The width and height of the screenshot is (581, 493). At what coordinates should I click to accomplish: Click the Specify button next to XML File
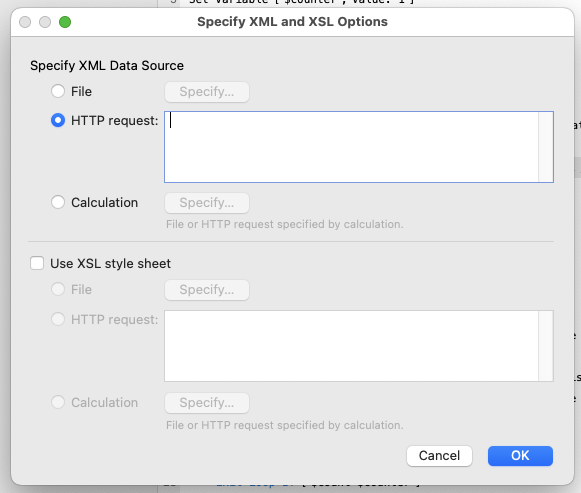tap(207, 92)
